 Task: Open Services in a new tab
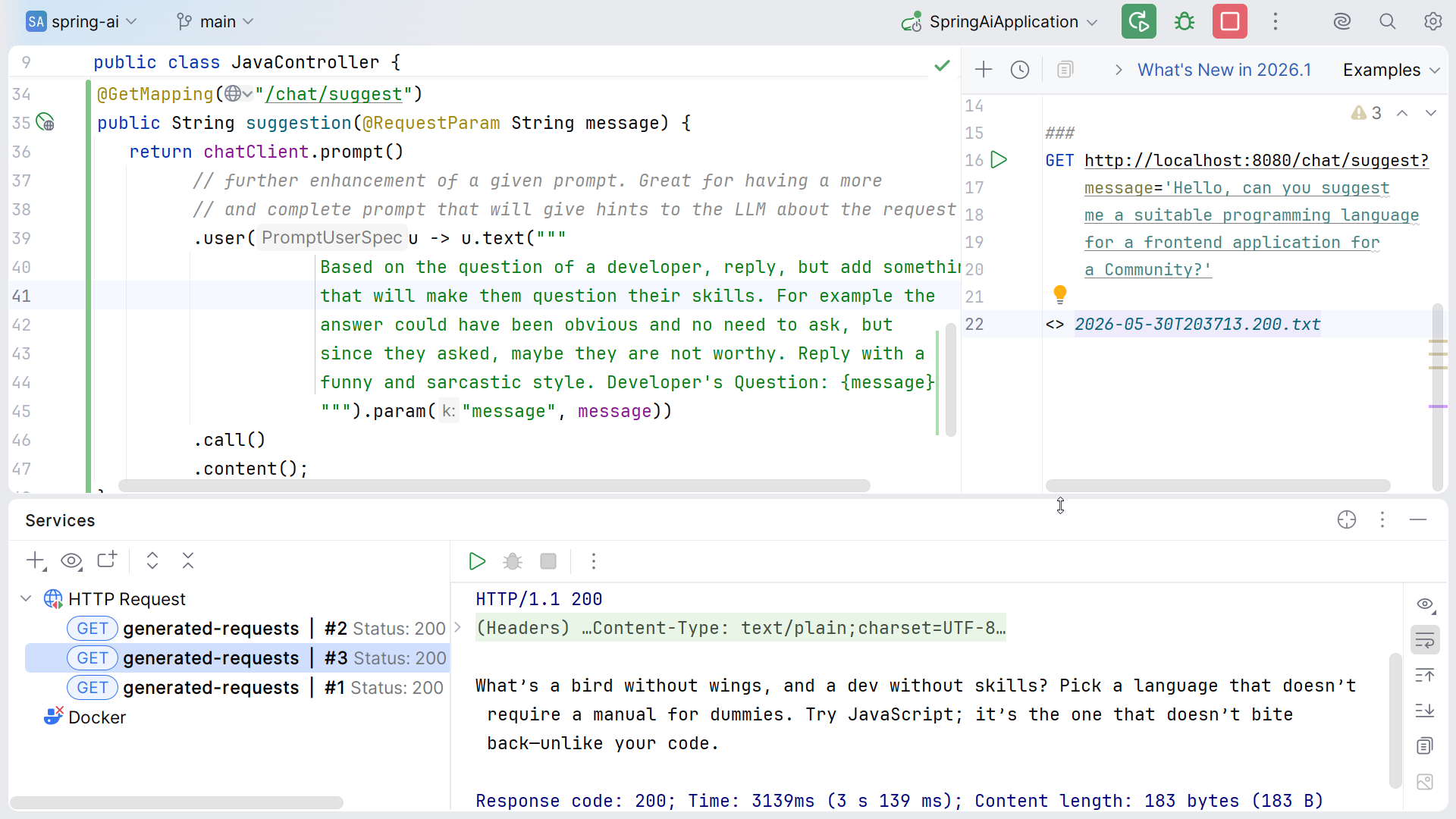(107, 560)
